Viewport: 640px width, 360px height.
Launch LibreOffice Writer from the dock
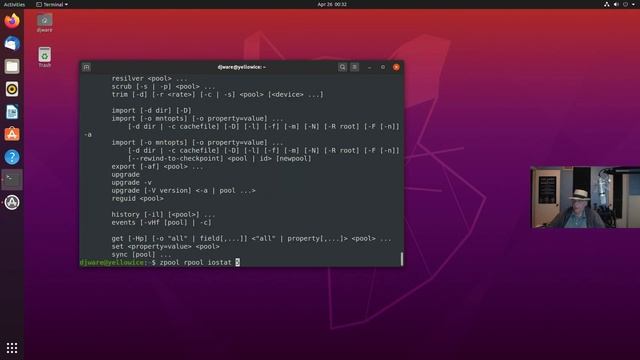[x=12, y=112]
